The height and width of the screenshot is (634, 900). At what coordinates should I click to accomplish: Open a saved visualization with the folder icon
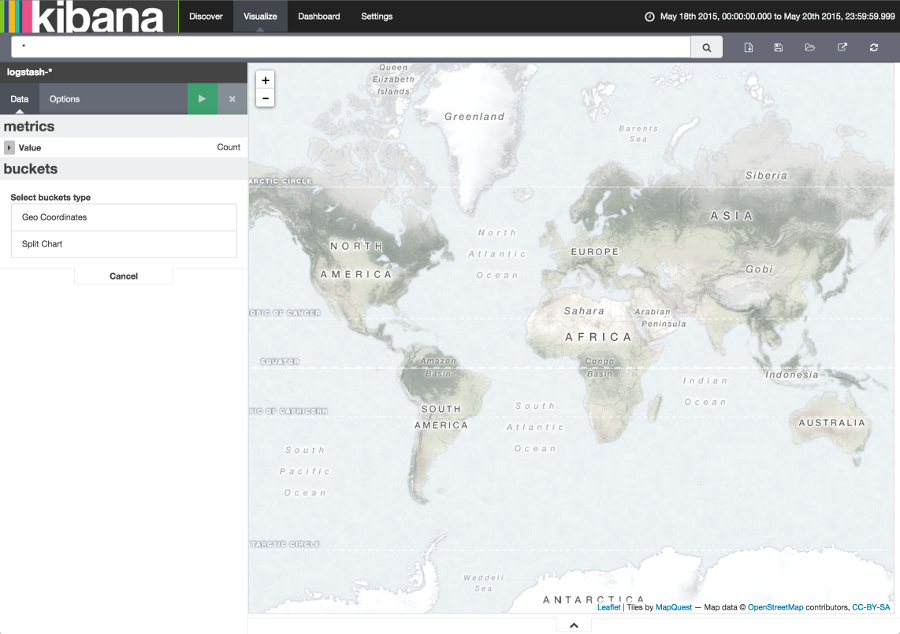[x=810, y=46]
